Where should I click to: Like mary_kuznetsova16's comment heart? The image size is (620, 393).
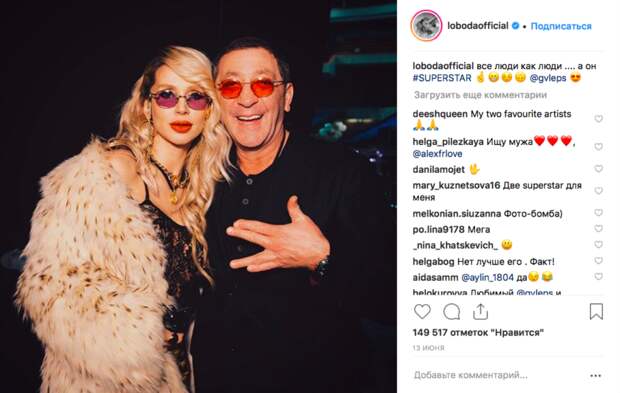click(598, 191)
